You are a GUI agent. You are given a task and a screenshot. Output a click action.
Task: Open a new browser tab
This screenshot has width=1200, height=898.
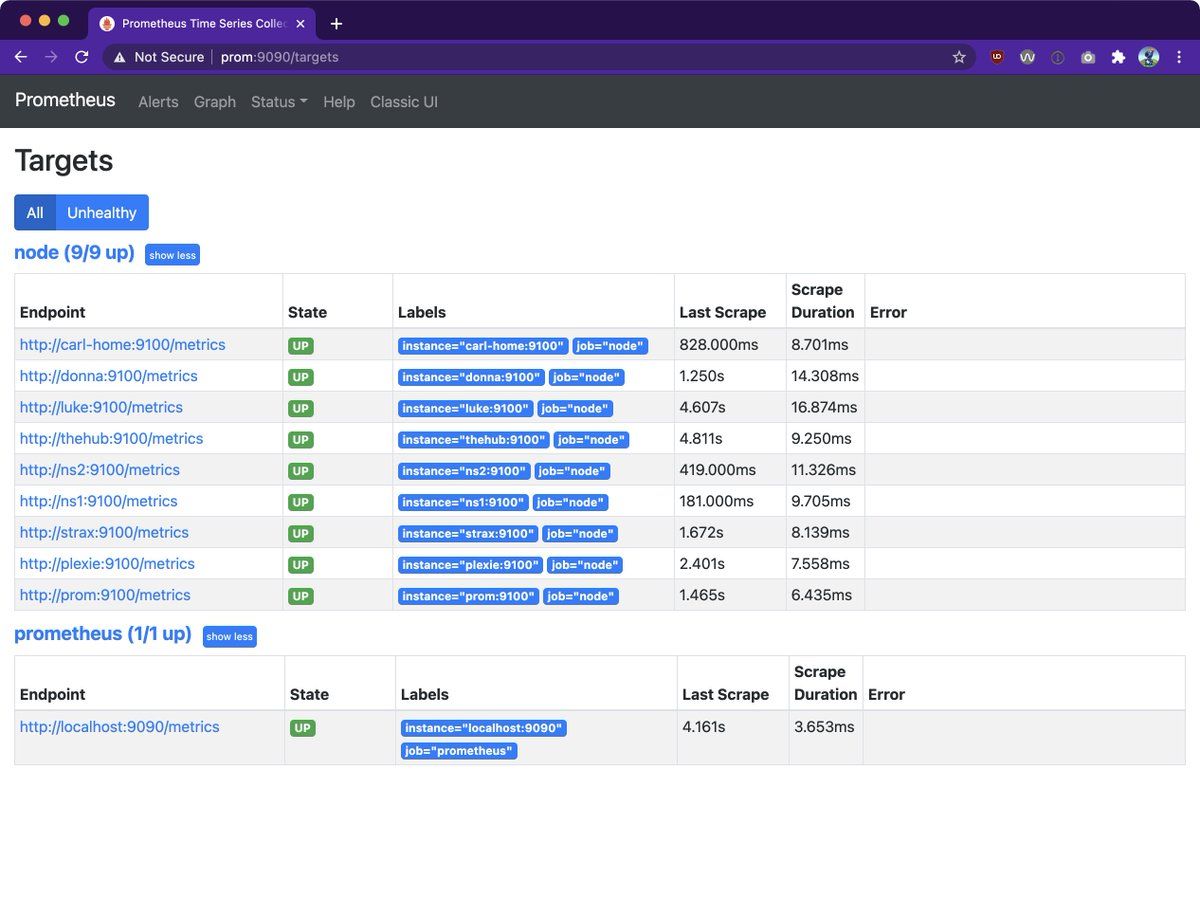[x=336, y=23]
